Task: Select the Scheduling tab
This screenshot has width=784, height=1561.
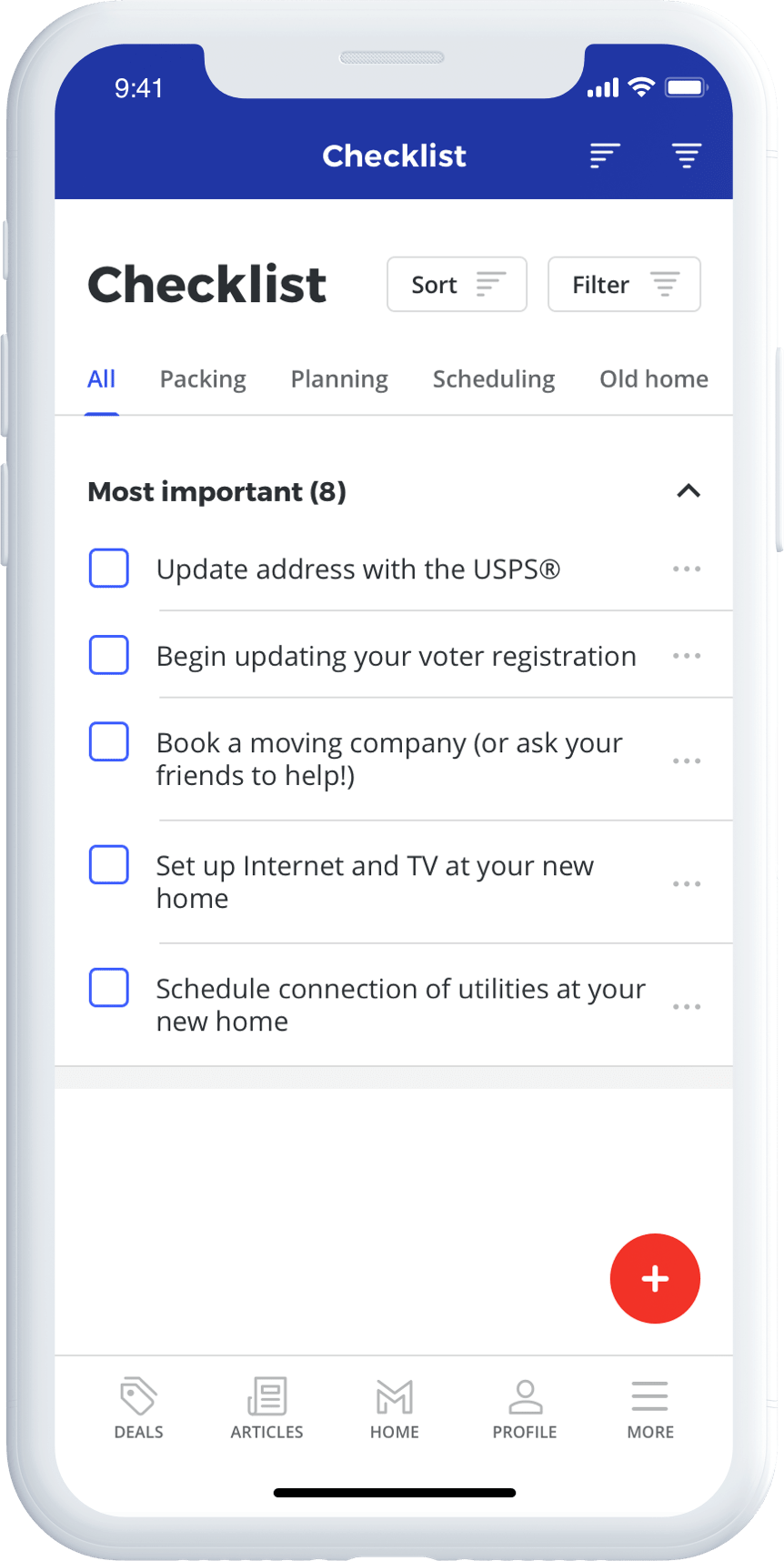Action: point(494,379)
